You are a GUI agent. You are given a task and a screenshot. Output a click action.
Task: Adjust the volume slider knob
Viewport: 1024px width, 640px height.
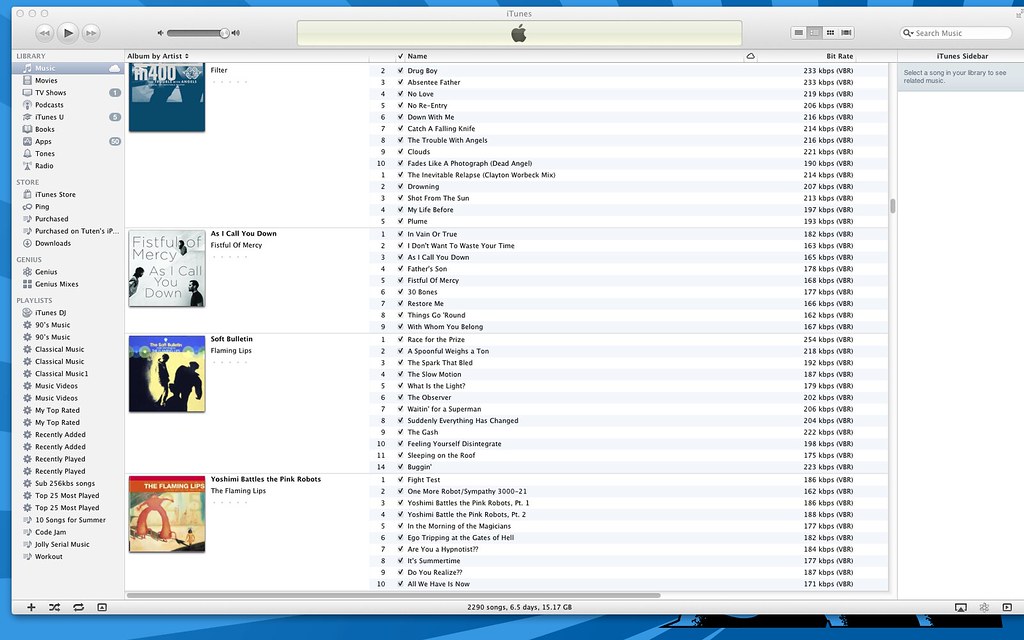coord(224,33)
